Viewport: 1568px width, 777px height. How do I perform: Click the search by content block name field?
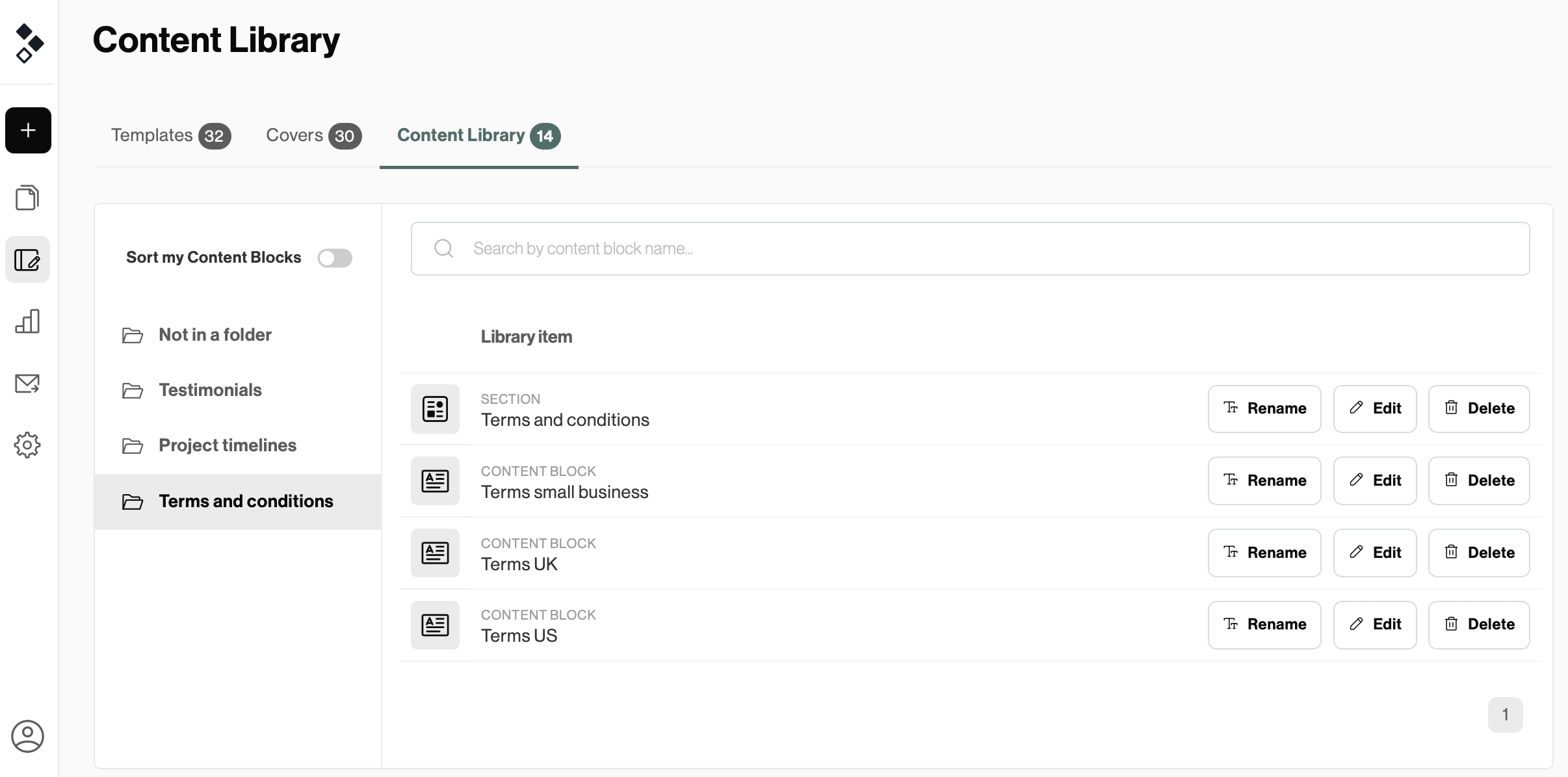[x=970, y=248]
